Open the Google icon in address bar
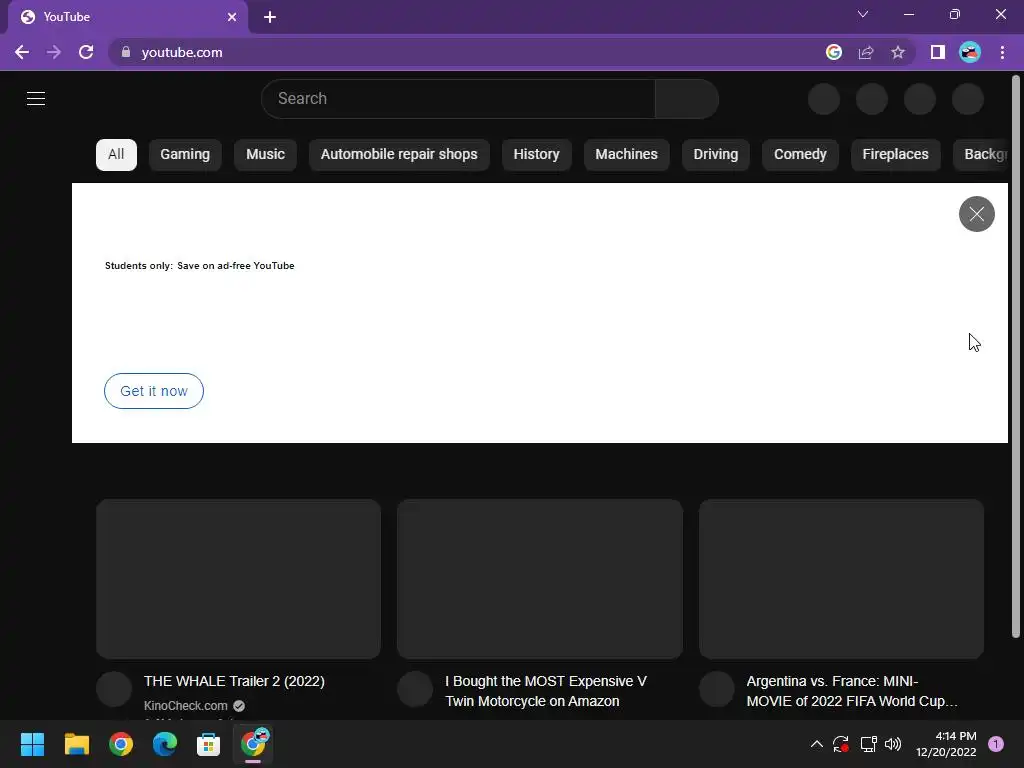This screenshot has height=768, width=1024. click(x=834, y=52)
